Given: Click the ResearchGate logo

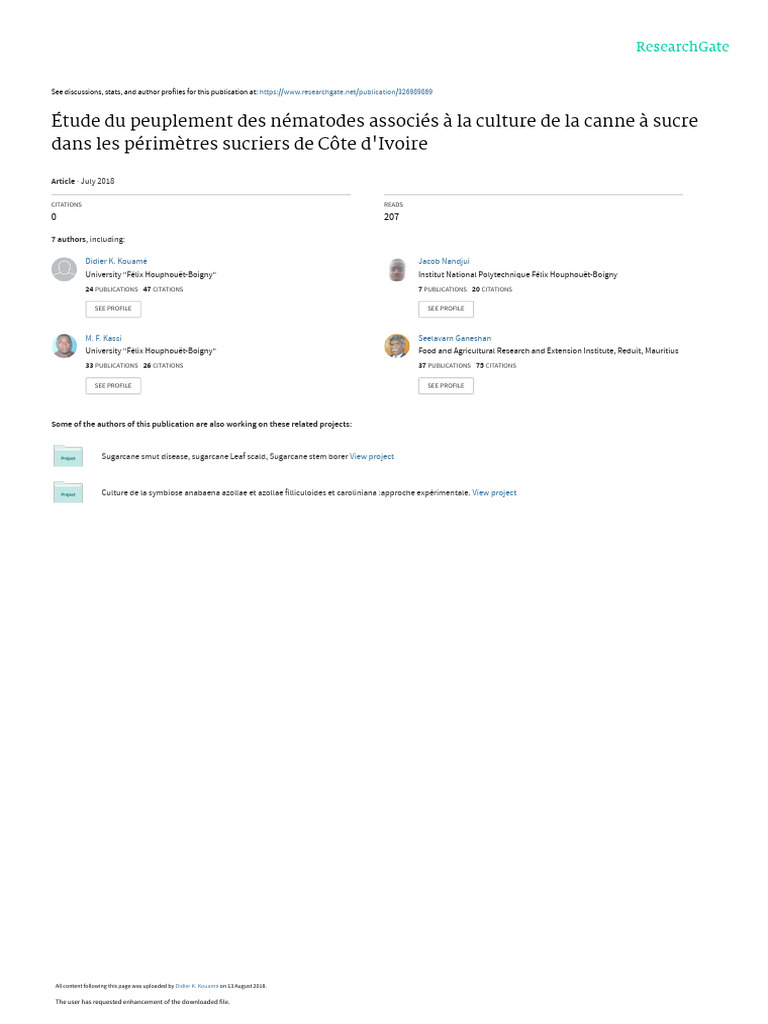Looking at the screenshot, I should (682, 46).
